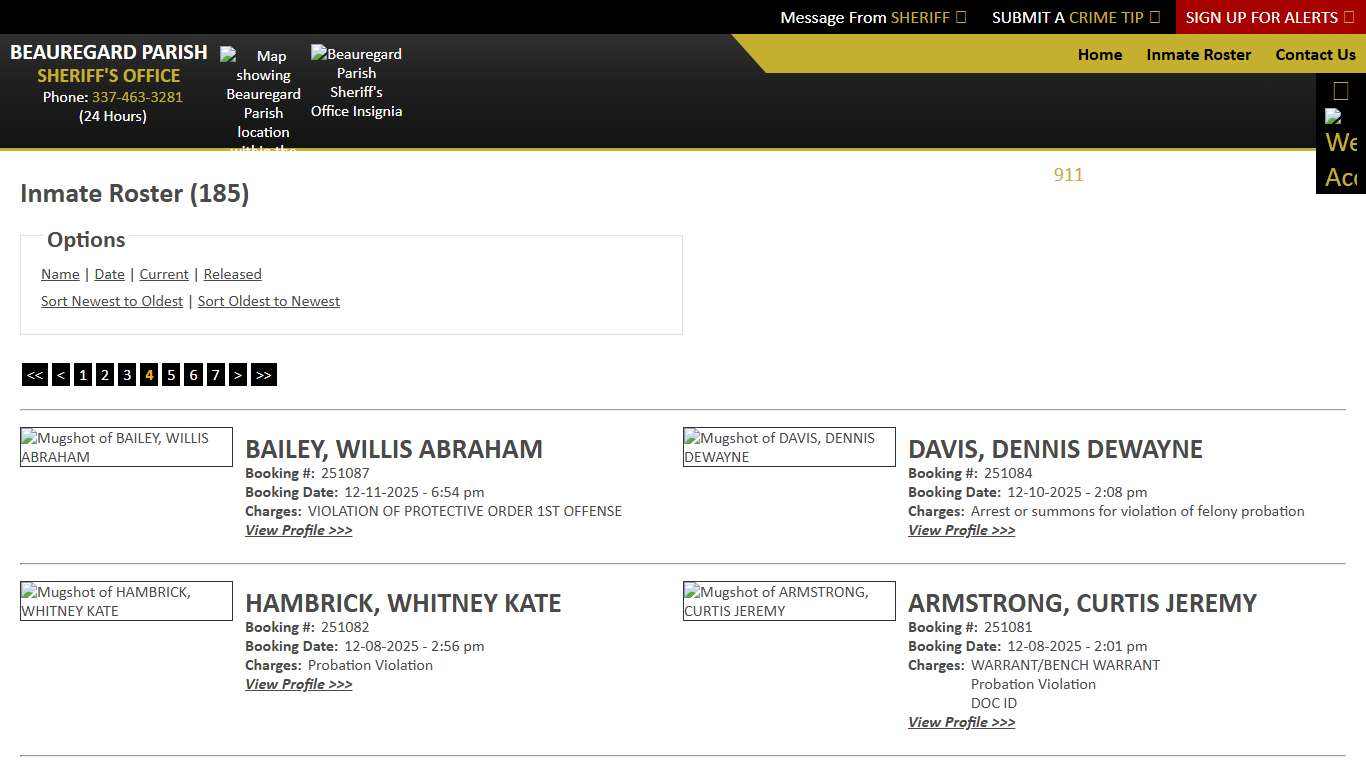View profile of DAVIS, DENNIS DEWAYNE
The height and width of the screenshot is (768, 1366).
click(961, 530)
